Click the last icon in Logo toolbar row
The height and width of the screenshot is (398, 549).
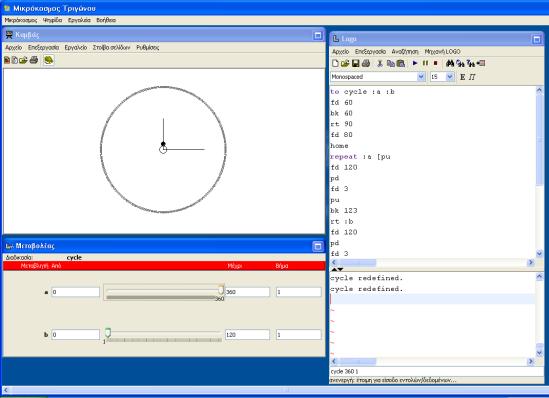point(481,63)
